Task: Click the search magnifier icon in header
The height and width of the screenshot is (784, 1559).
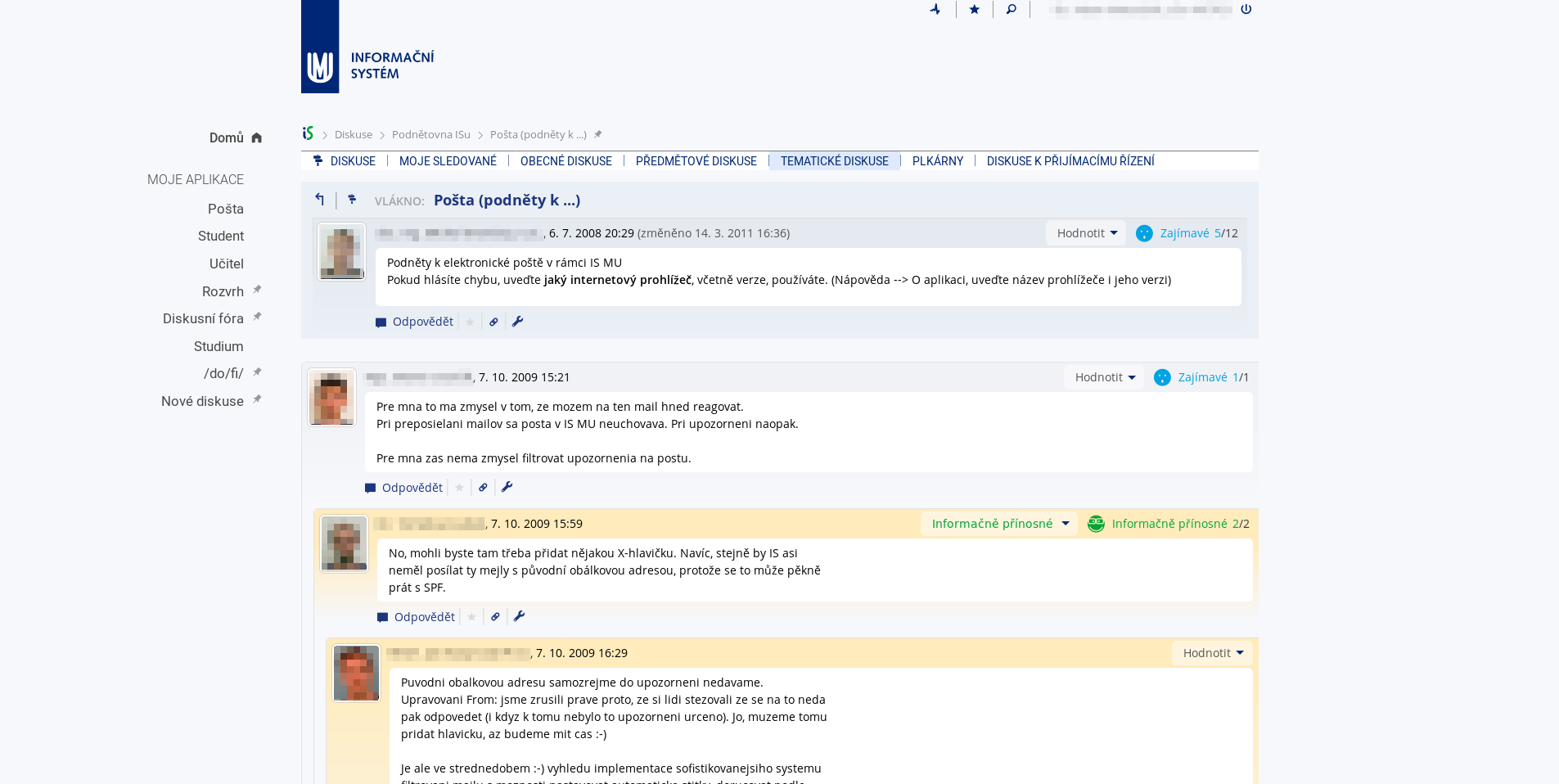Action: (x=1011, y=10)
